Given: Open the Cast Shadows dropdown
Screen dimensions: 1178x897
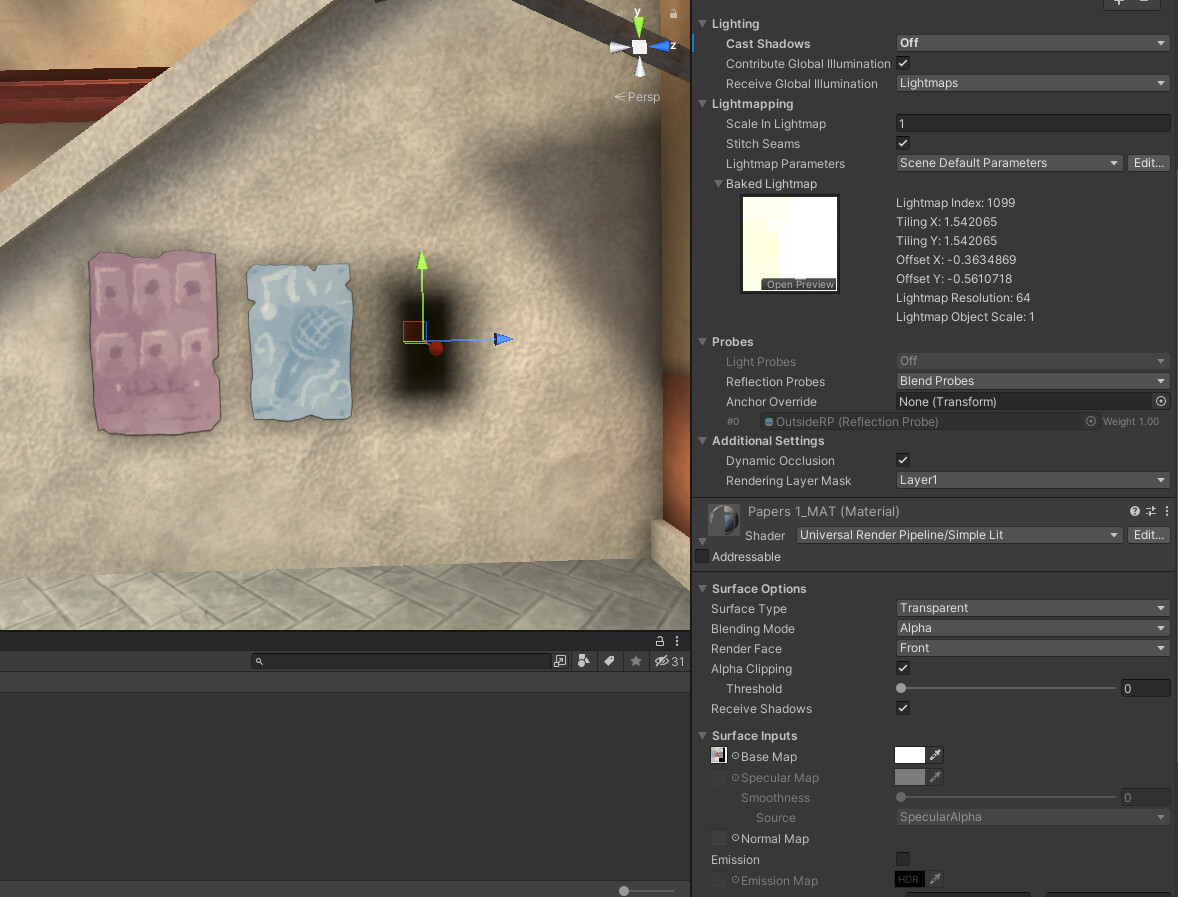Looking at the screenshot, I should [1032, 42].
